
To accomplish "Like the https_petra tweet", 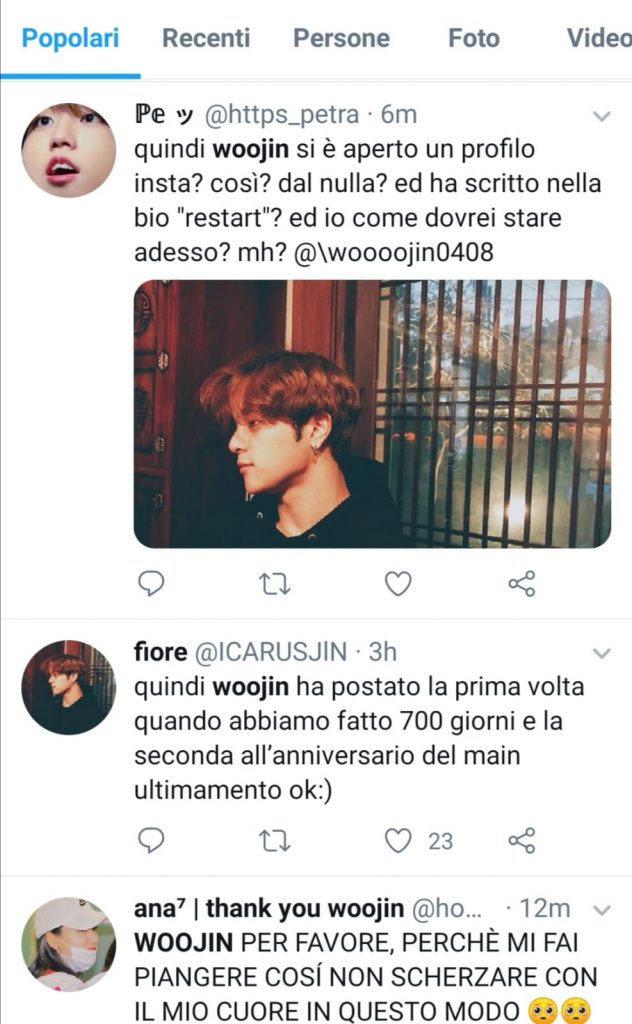I will 398,583.
